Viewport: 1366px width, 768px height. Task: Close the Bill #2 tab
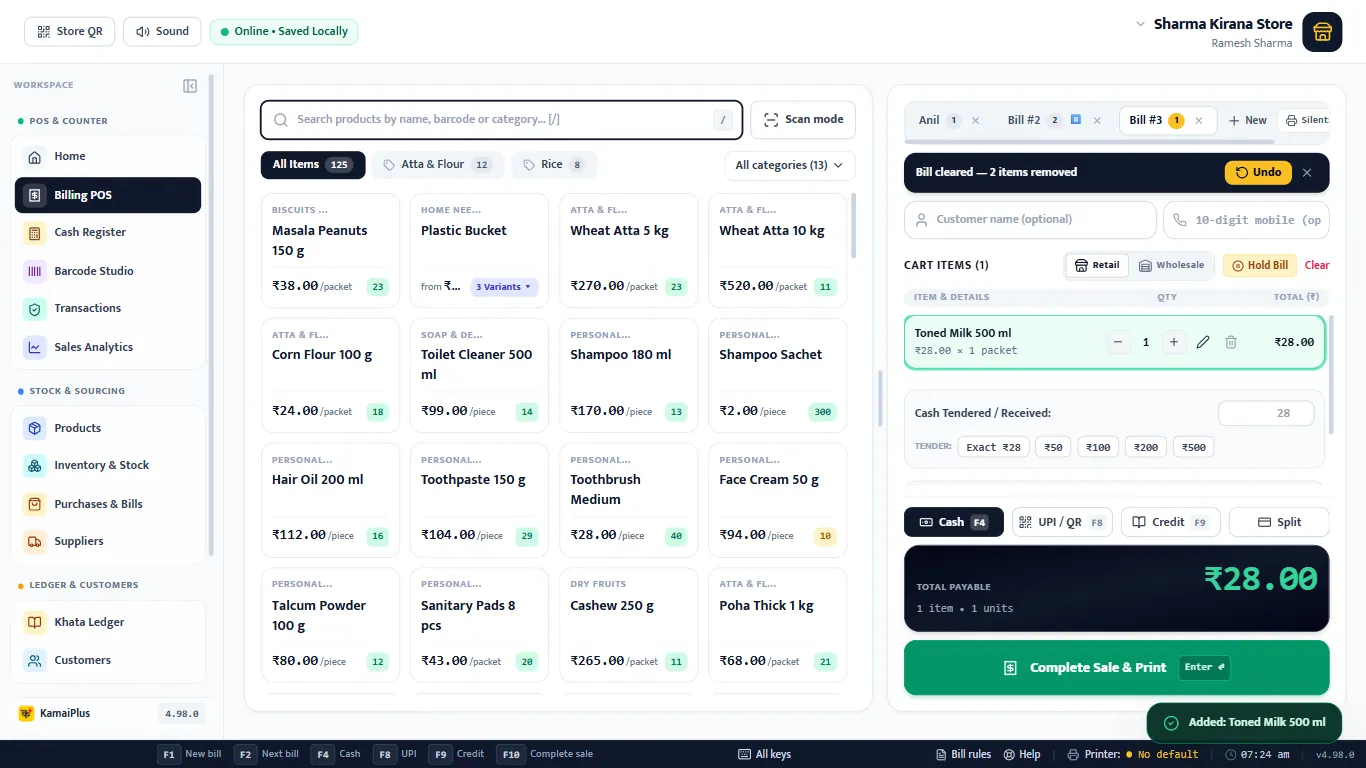coord(1097,120)
